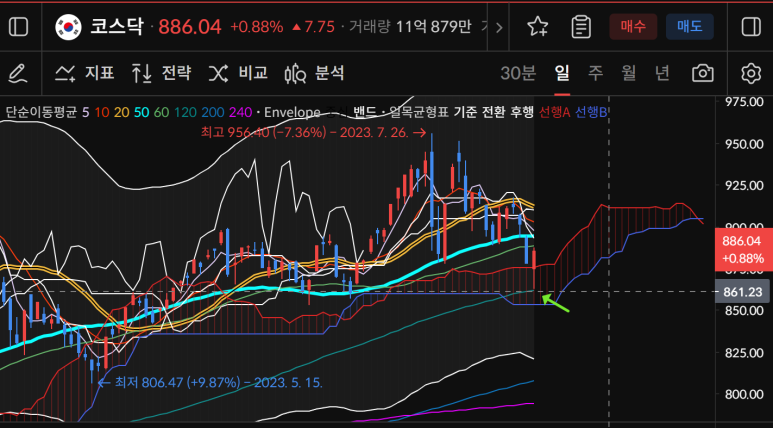Toggle the 200-day moving average
The width and height of the screenshot is (773, 428).
click(x=212, y=112)
